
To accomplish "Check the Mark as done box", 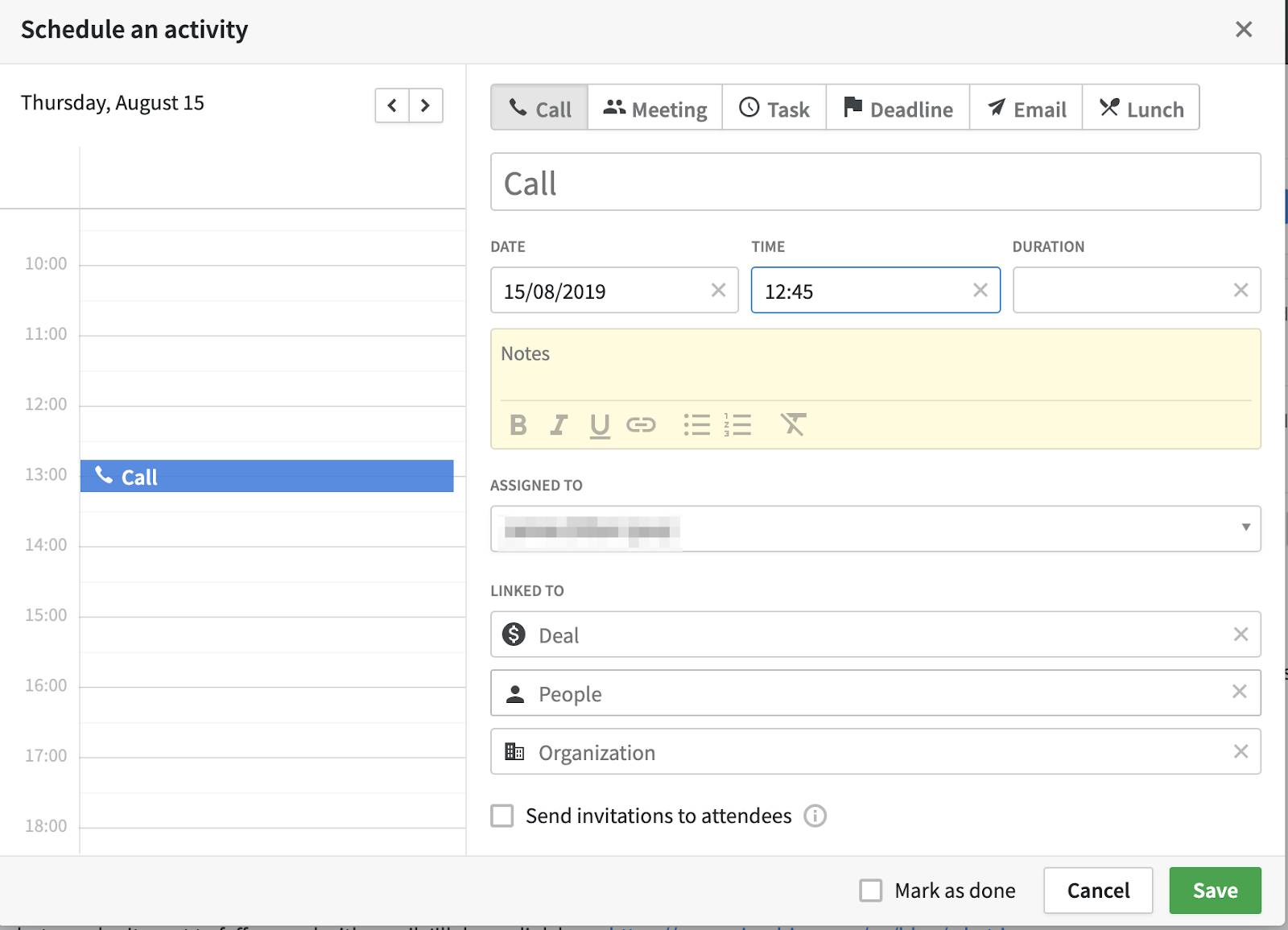I will pyautogui.click(x=870, y=891).
